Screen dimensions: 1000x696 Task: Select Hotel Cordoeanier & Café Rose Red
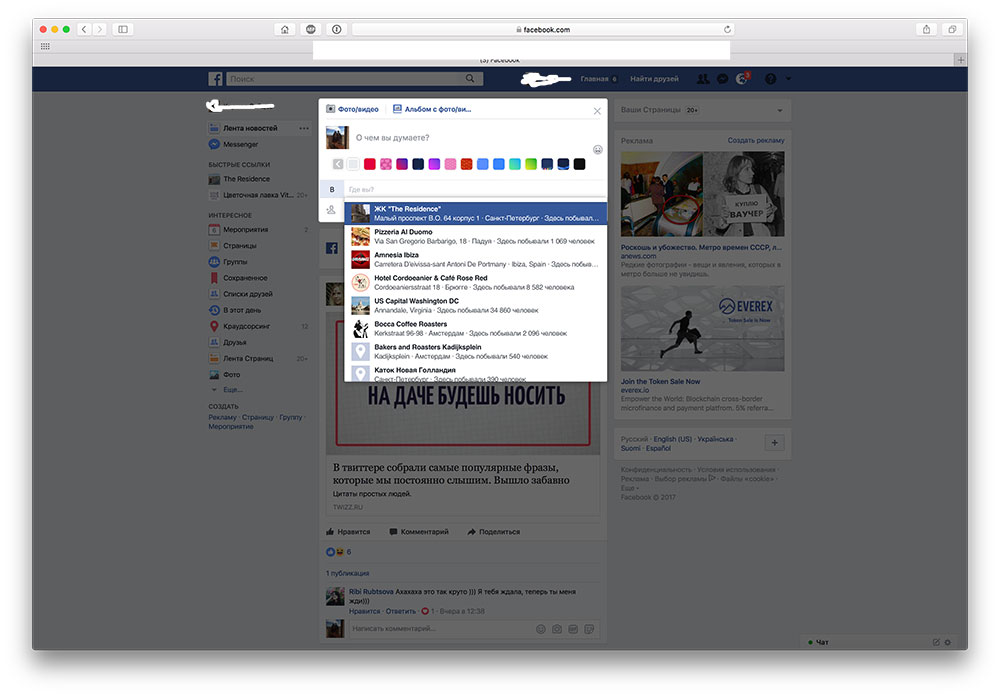[476, 283]
